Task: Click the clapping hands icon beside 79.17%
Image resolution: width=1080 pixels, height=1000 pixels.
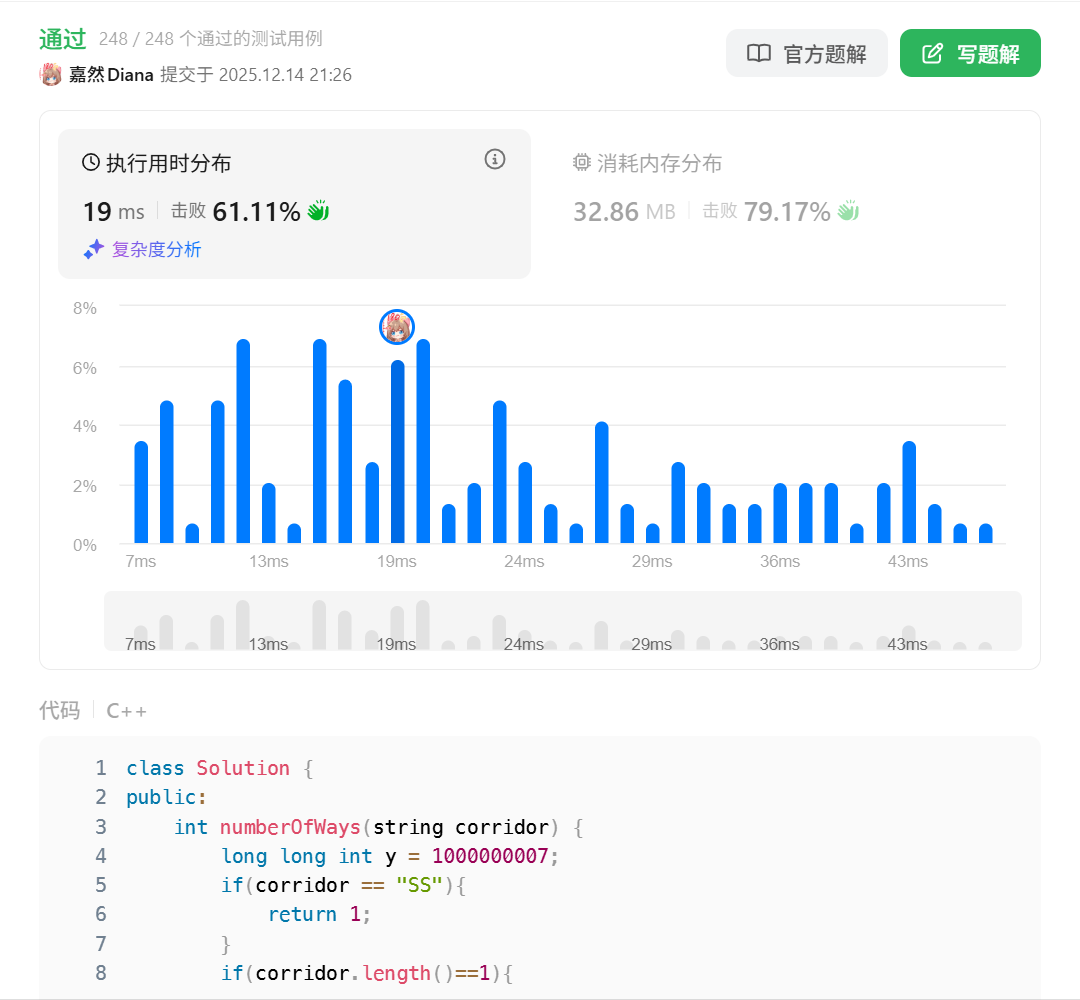Action: pyautogui.click(x=848, y=211)
